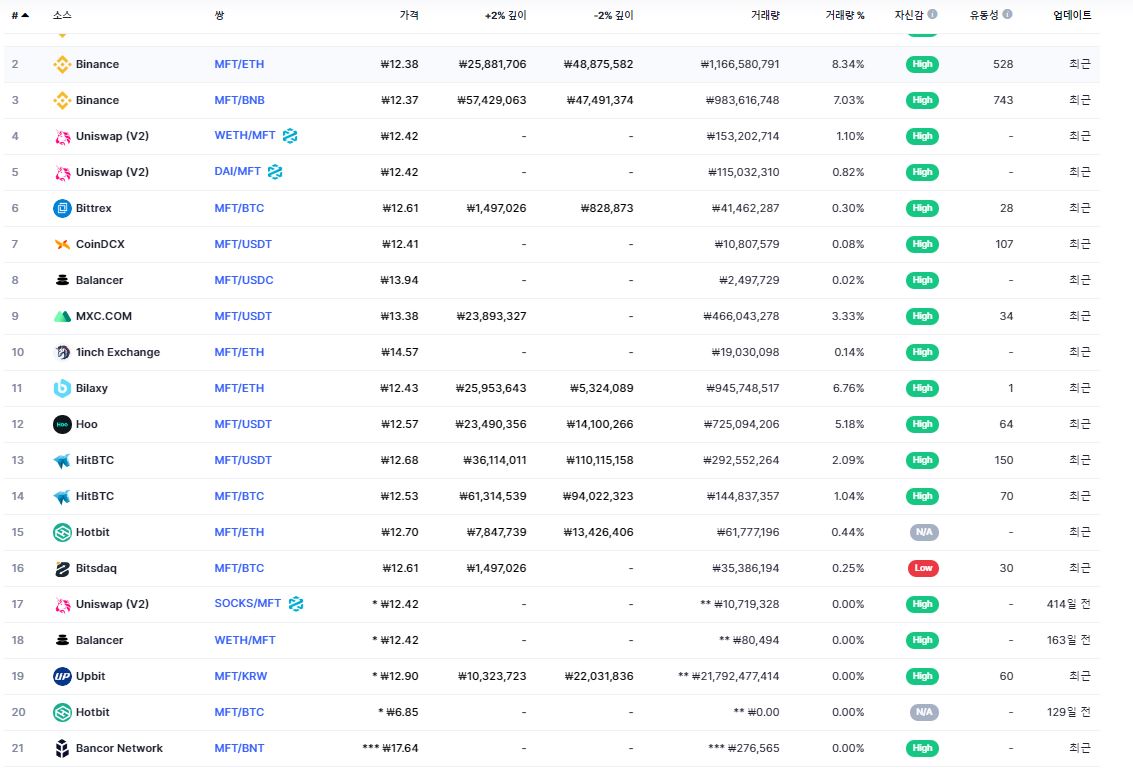This screenshot has width=1133, height=774.
Task: Click High badge in Bilaxy row
Action: [922, 388]
